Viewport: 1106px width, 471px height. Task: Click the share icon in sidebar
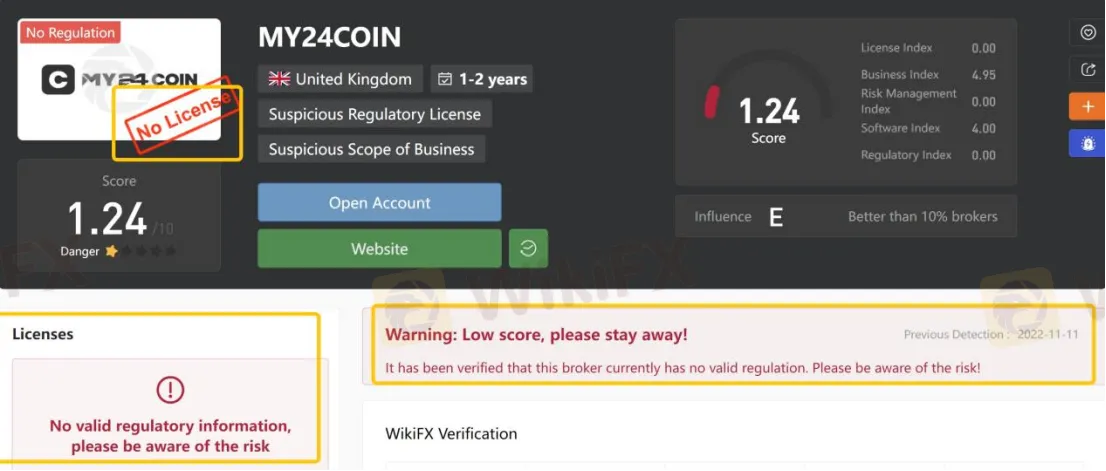pos(1087,70)
